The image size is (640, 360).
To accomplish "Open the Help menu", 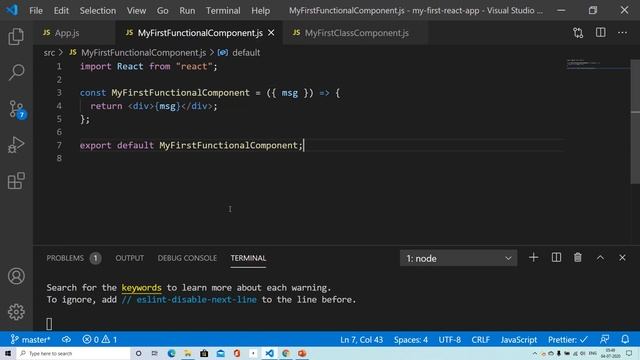I will point(260,10).
